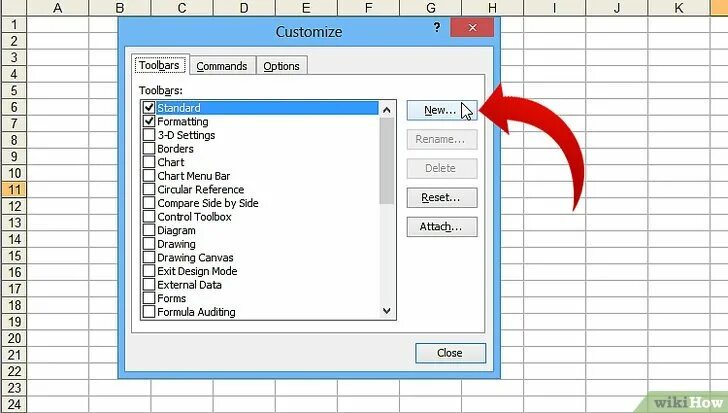Select the Control Toolbox list entry text
Viewport: 728px width, 413px height.
pyautogui.click(x=194, y=217)
